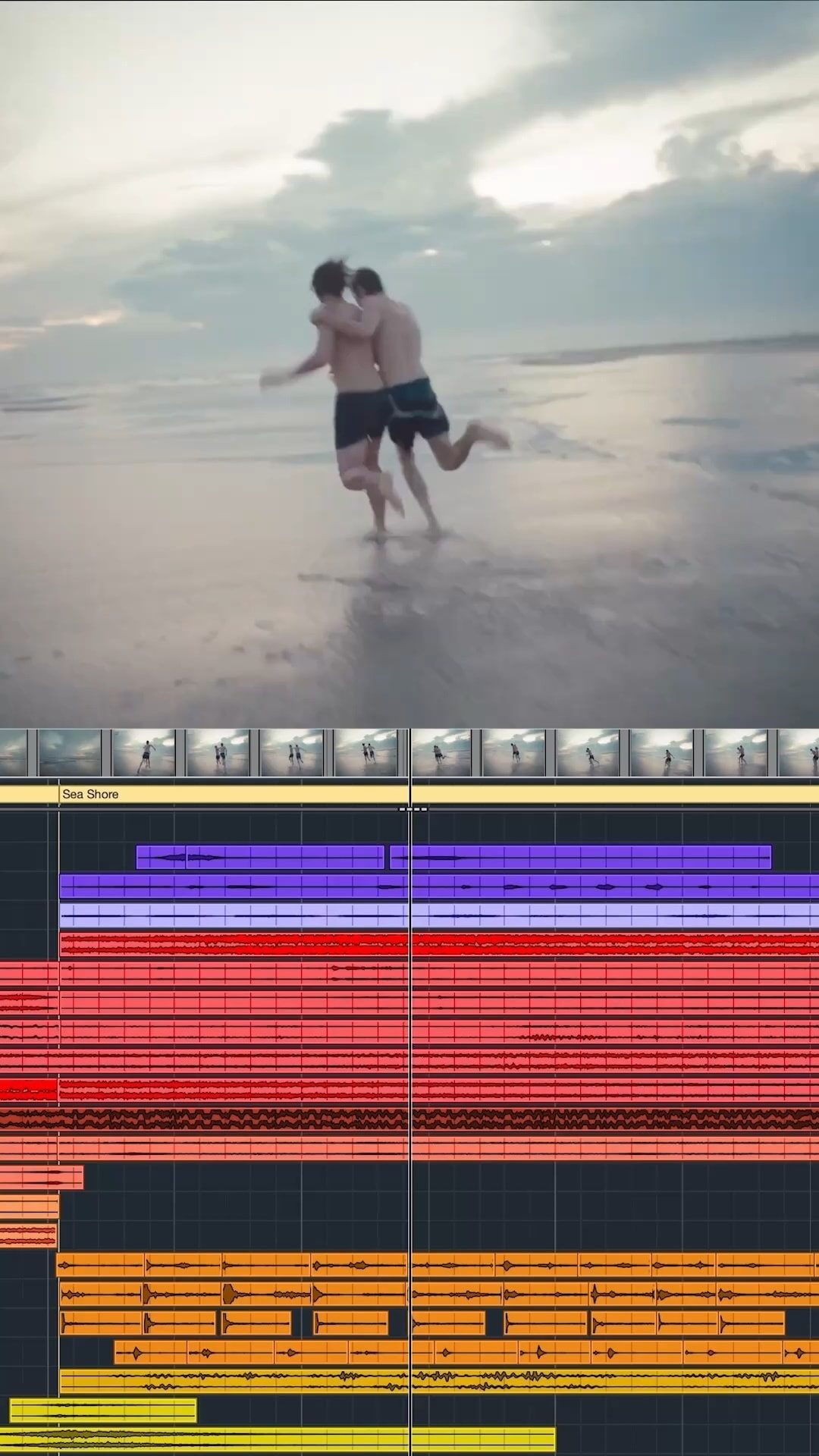The width and height of the screenshot is (819, 1456).
Task: Click the video thumbnail just left of the playhead
Action: click(x=366, y=752)
